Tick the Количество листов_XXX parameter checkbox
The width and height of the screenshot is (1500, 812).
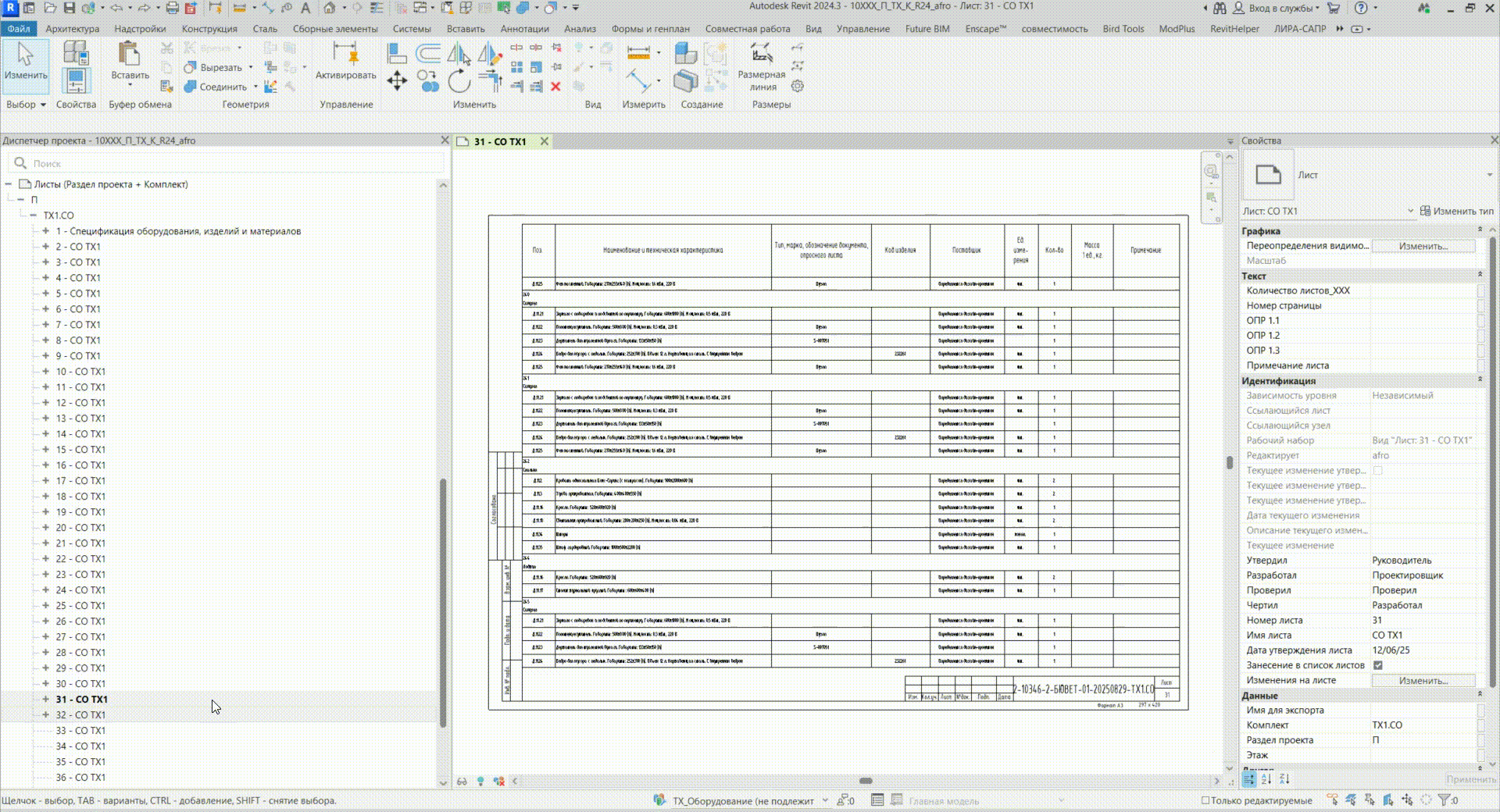(x=1480, y=290)
